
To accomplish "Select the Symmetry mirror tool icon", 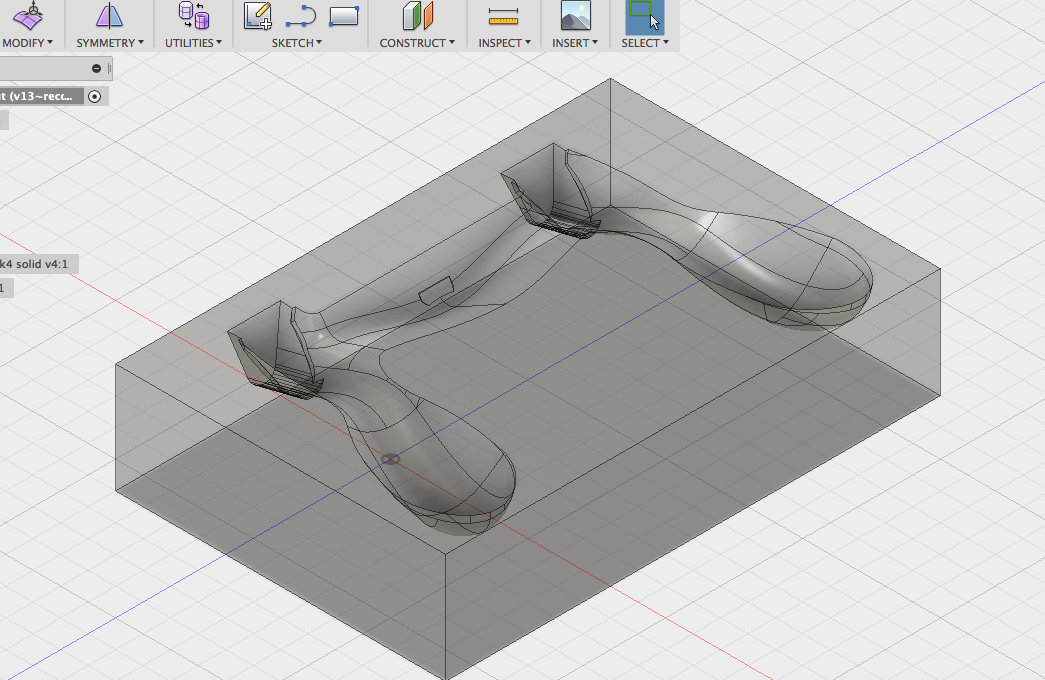I will tap(109, 15).
